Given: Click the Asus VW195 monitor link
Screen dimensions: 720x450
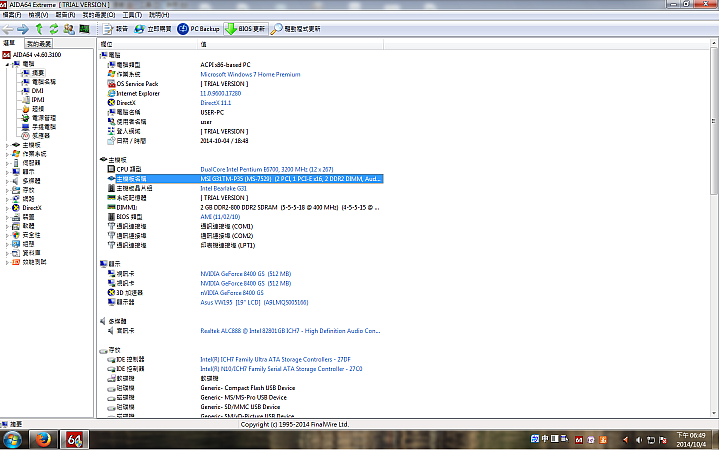Looking at the screenshot, I should [254, 303].
